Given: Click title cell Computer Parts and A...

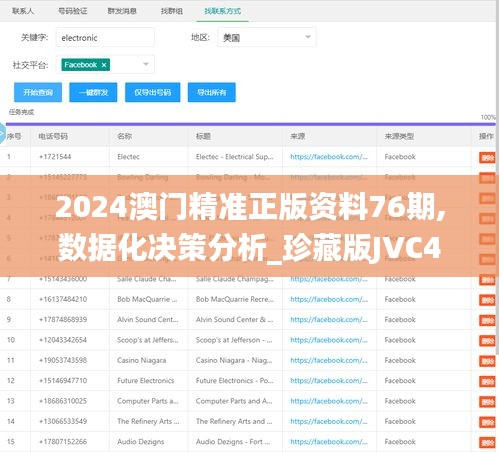Looking at the screenshot, I should (x=234, y=401).
